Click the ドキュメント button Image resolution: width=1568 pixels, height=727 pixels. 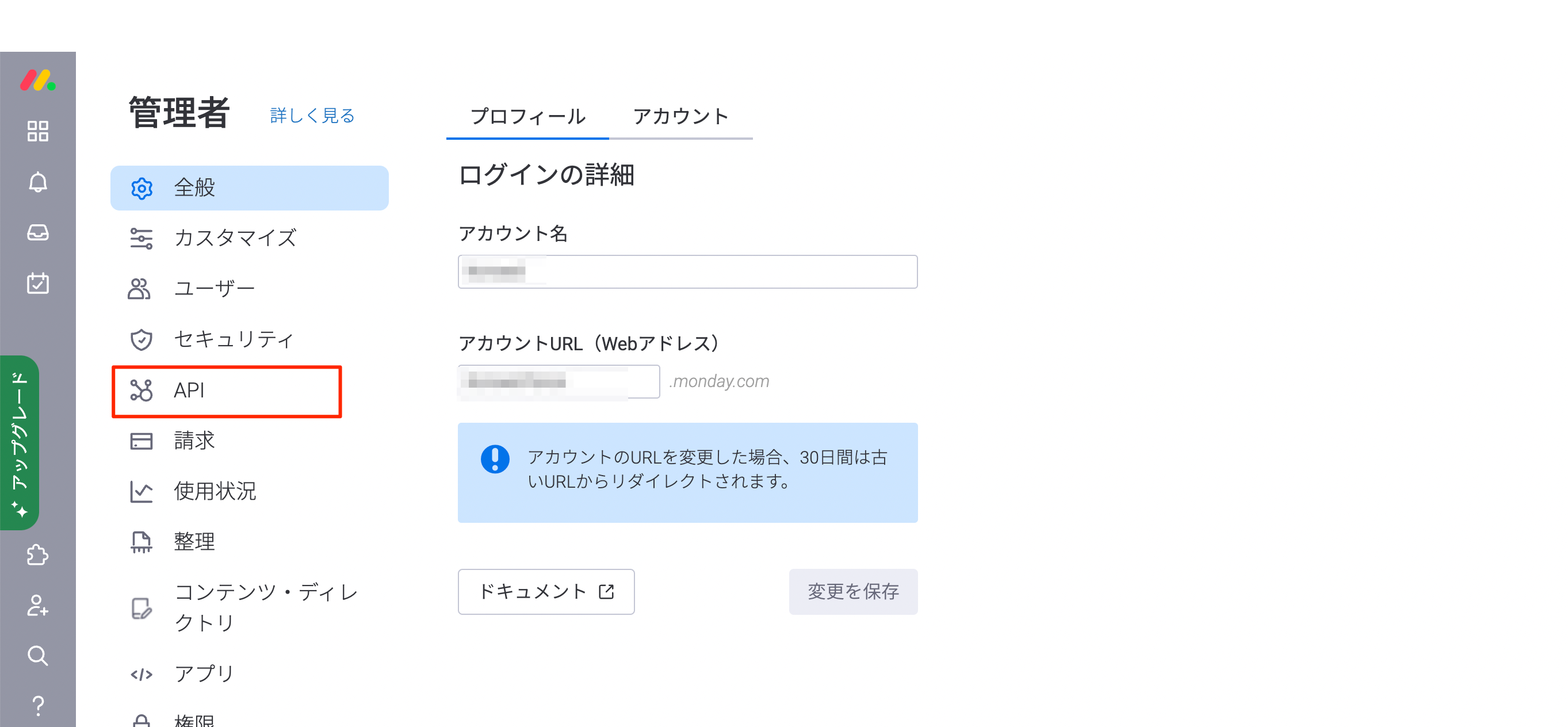[546, 592]
